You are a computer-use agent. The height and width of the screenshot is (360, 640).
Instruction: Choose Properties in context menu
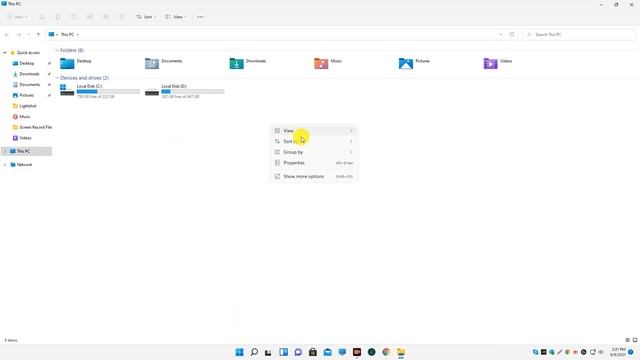click(313, 162)
